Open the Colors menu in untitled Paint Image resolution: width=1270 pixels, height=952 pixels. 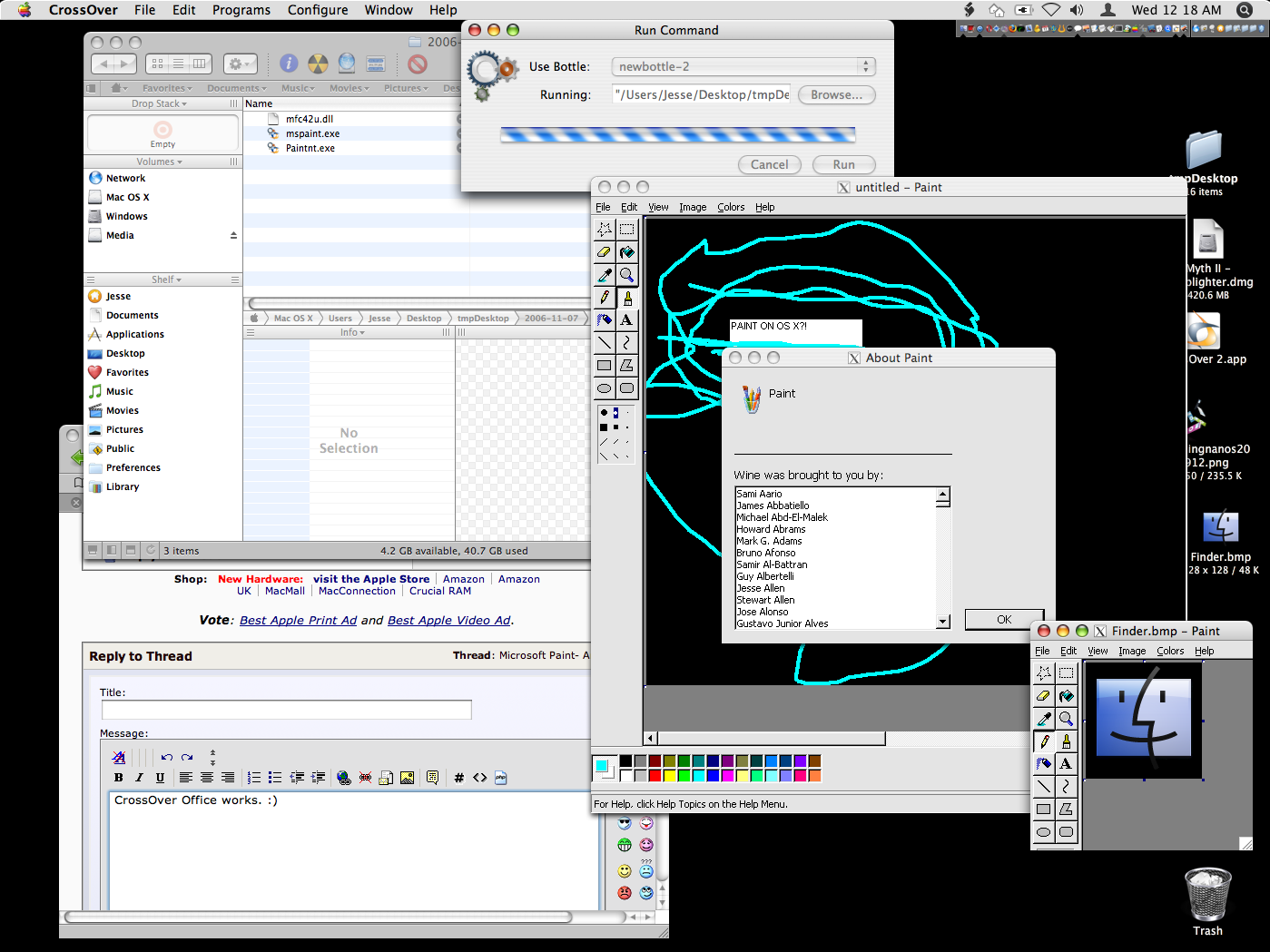(731, 207)
